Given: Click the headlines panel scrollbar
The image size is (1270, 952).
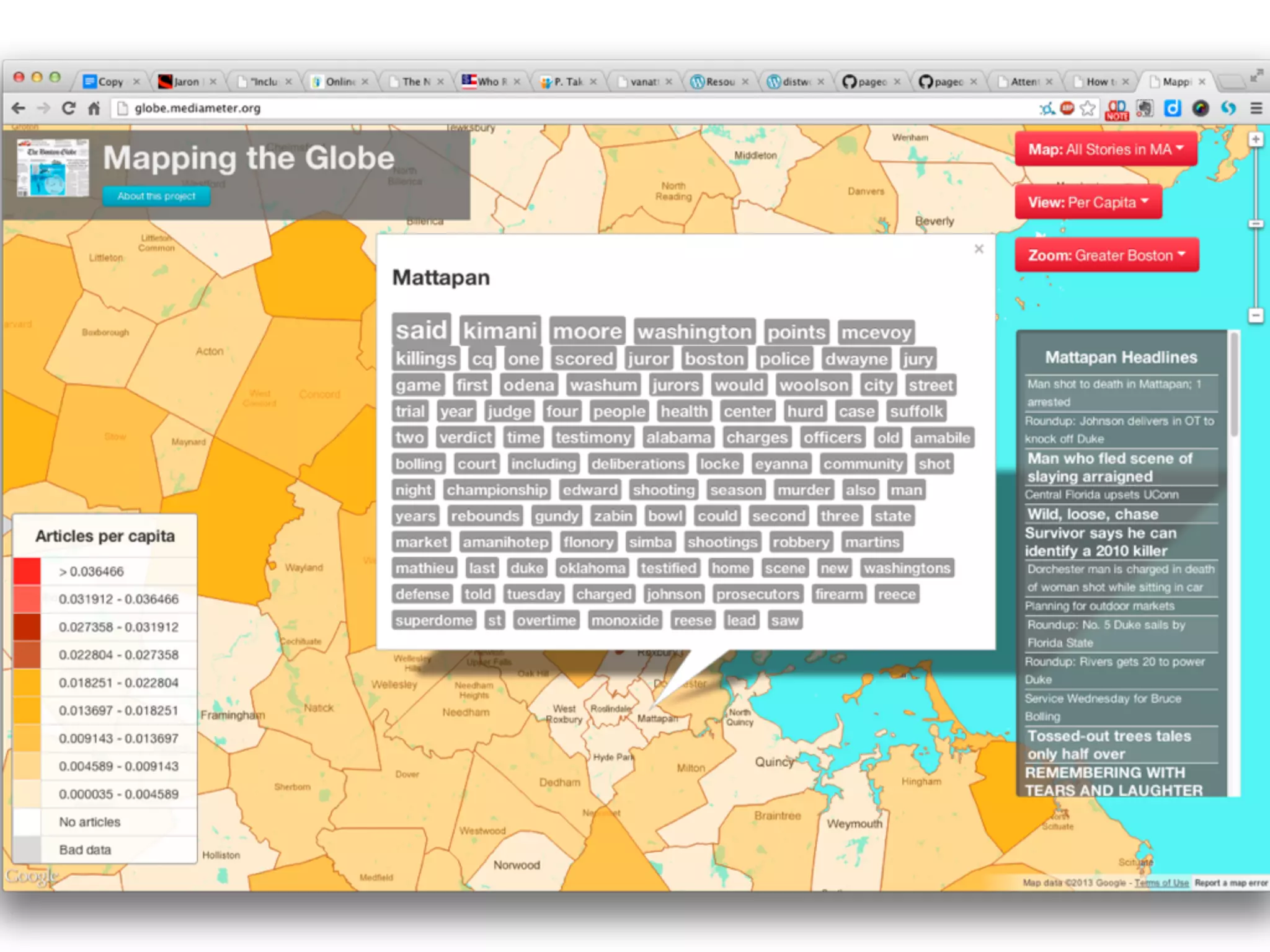Looking at the screenshot, I should (x=1234, y=384).
